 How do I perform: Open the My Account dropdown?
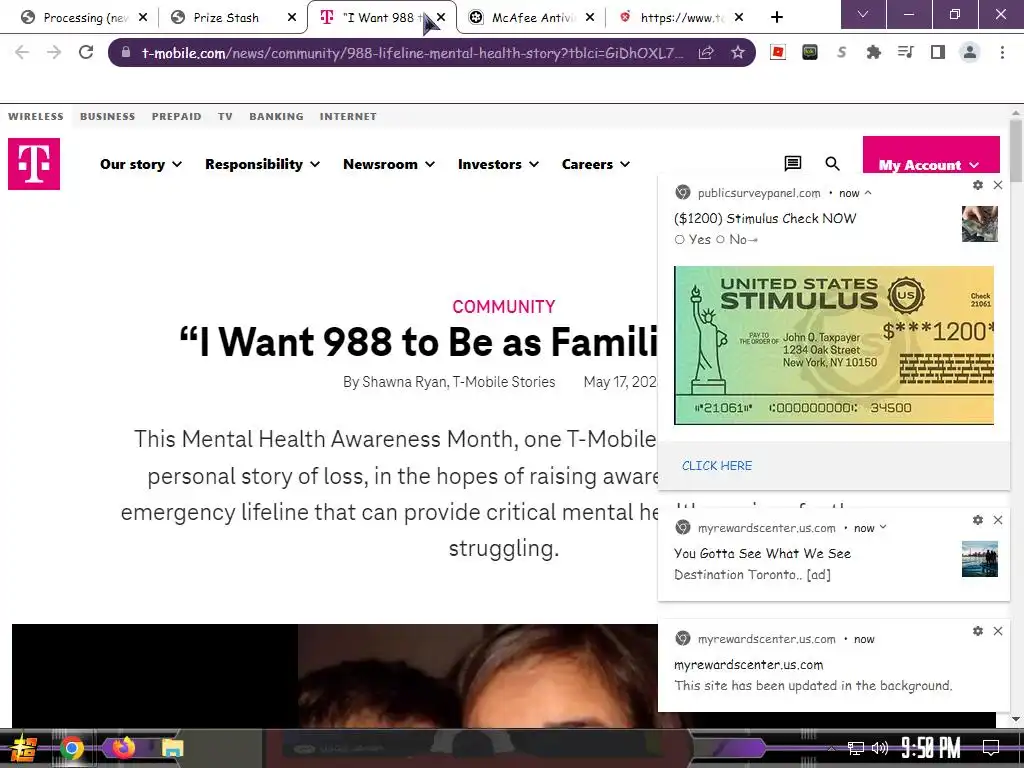pyautogui.click(x=931, y=155)
